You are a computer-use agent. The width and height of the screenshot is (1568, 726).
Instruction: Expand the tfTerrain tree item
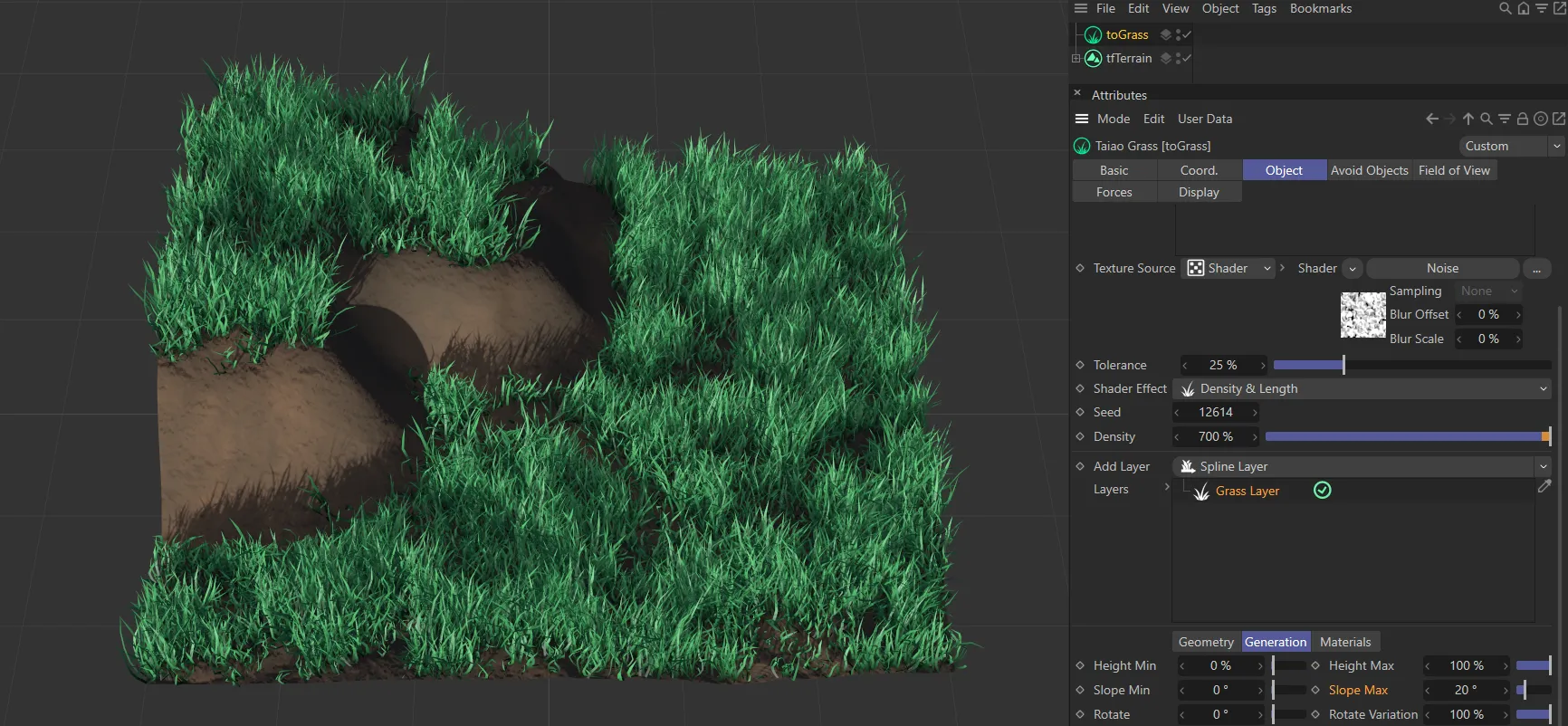[1076, 59]
